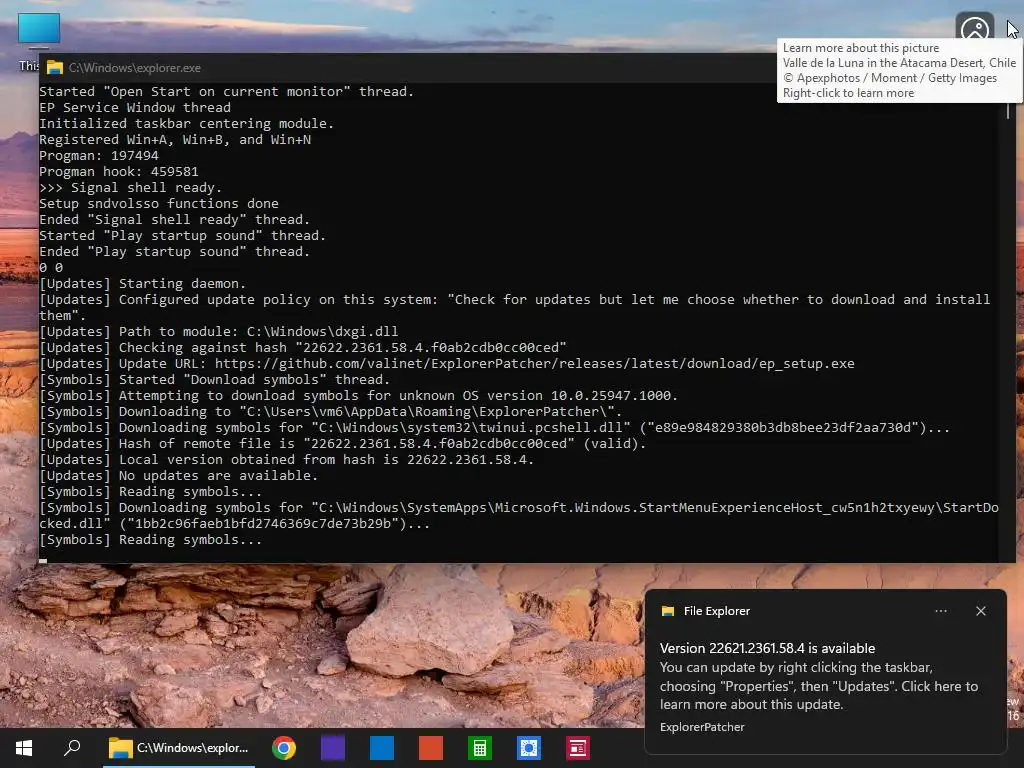Launch Google Chrome from taskbar

pos(284,748)
